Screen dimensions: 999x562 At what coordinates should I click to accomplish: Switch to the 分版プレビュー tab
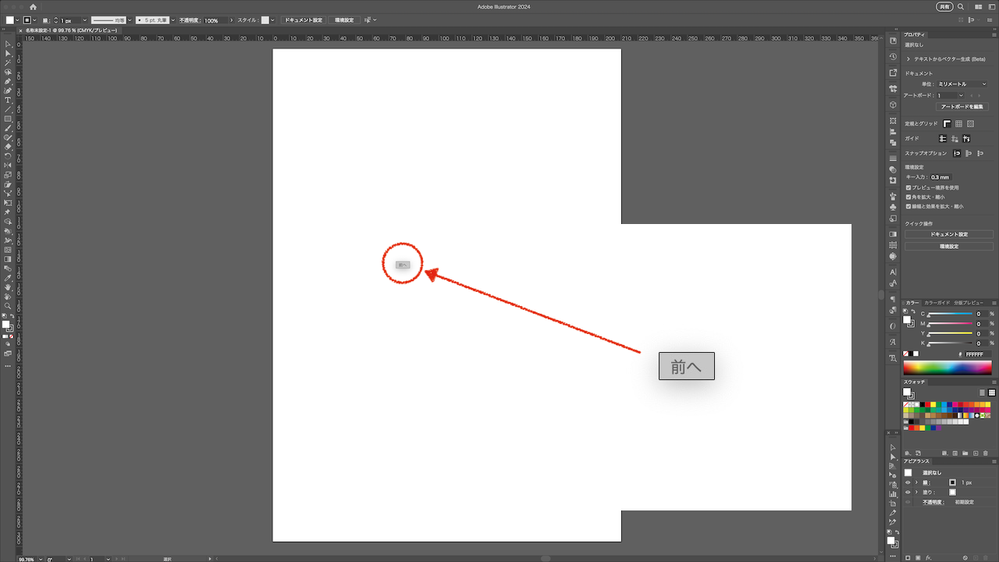coord(968,303)
